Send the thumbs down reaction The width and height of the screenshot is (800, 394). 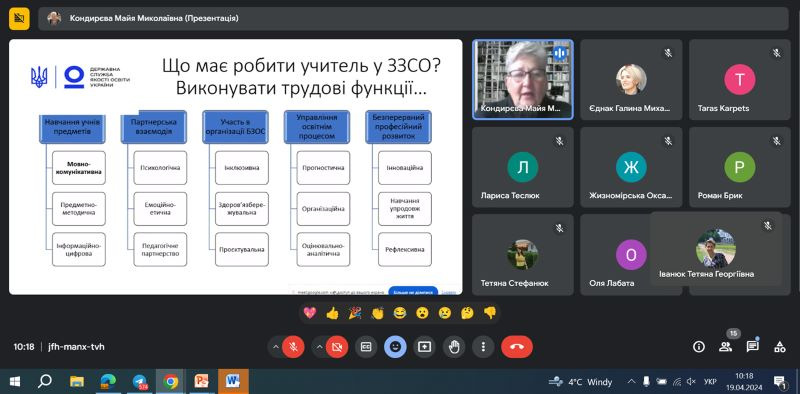490,313
